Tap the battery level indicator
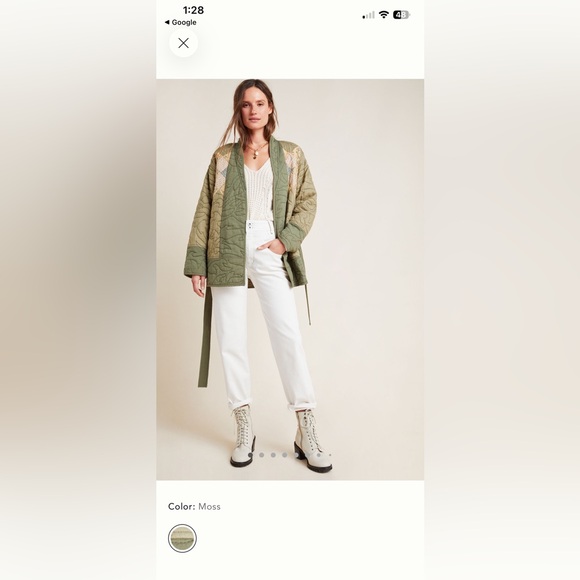 (401, 15)
